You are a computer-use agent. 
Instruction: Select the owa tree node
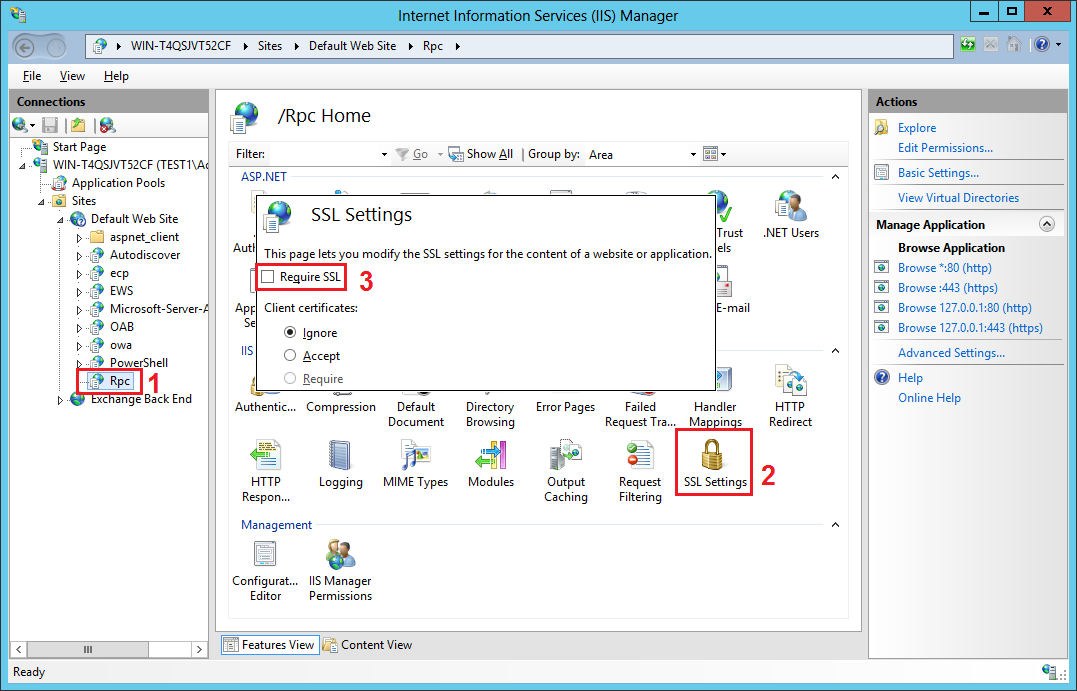(x=121, y=345)
